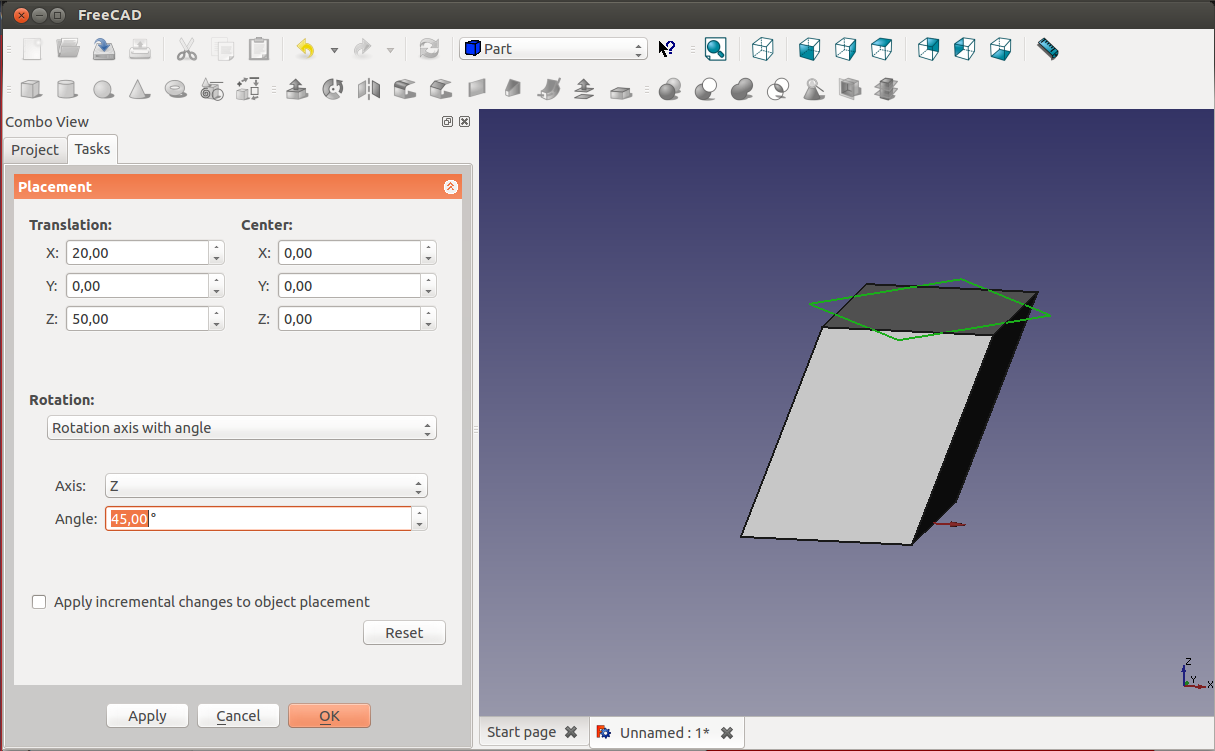
Task: Create a torus primitive
Action: [176, 89]
